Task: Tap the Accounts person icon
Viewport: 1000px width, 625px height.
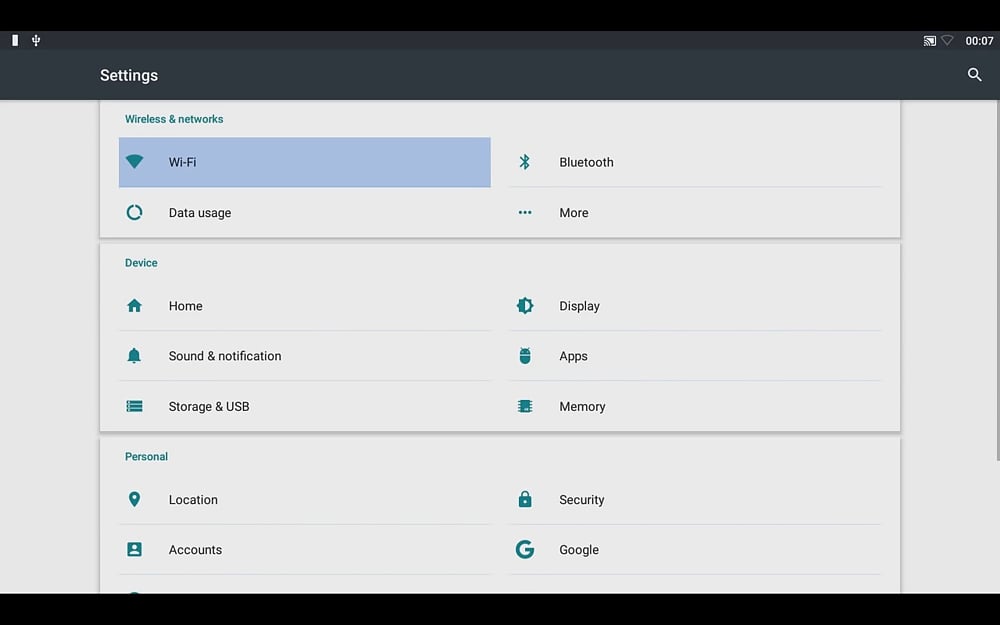Action: [134, 549]
